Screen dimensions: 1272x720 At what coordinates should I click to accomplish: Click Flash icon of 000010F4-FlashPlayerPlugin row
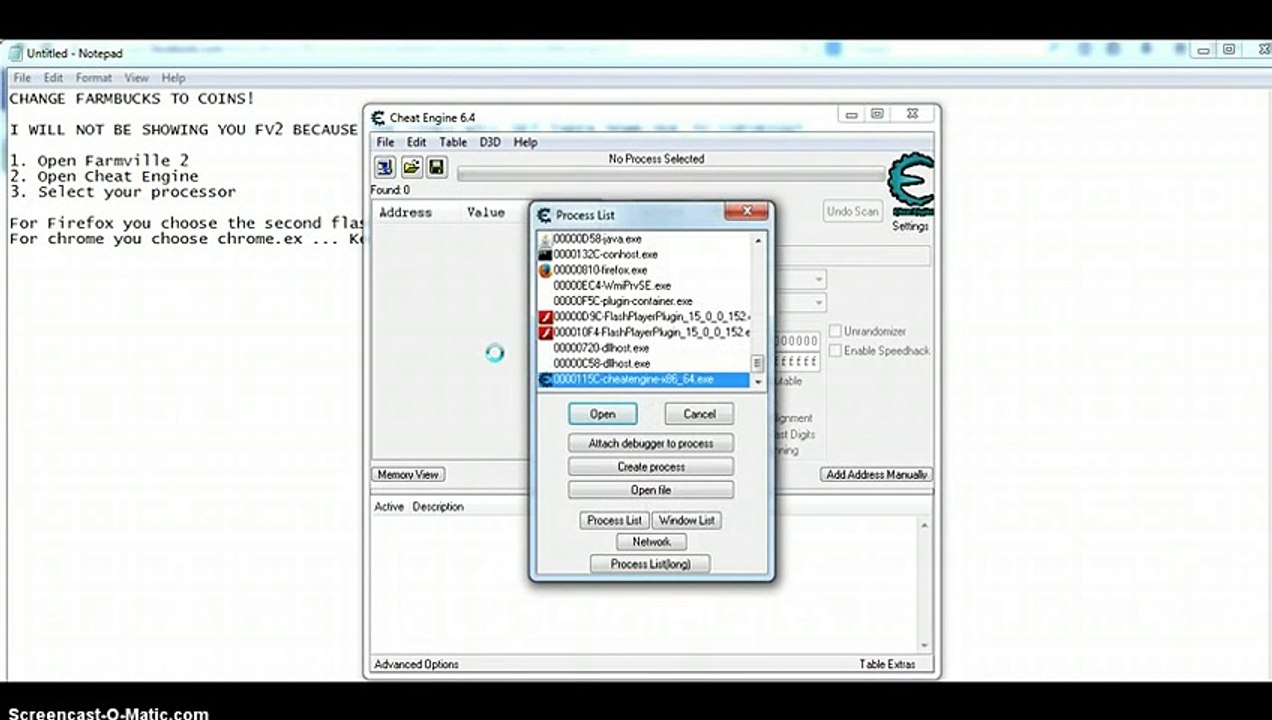click(x=545, y=332)
